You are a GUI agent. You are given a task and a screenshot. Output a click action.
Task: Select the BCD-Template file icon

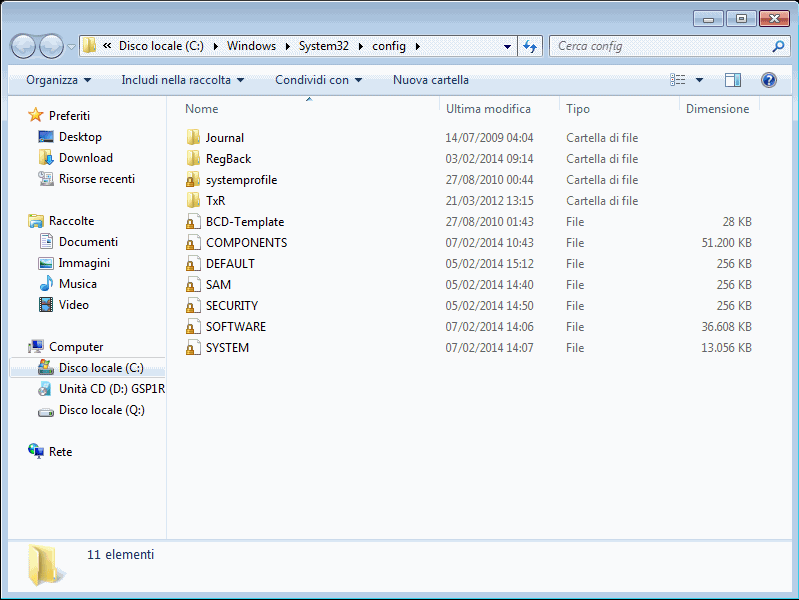pos(193,221)
